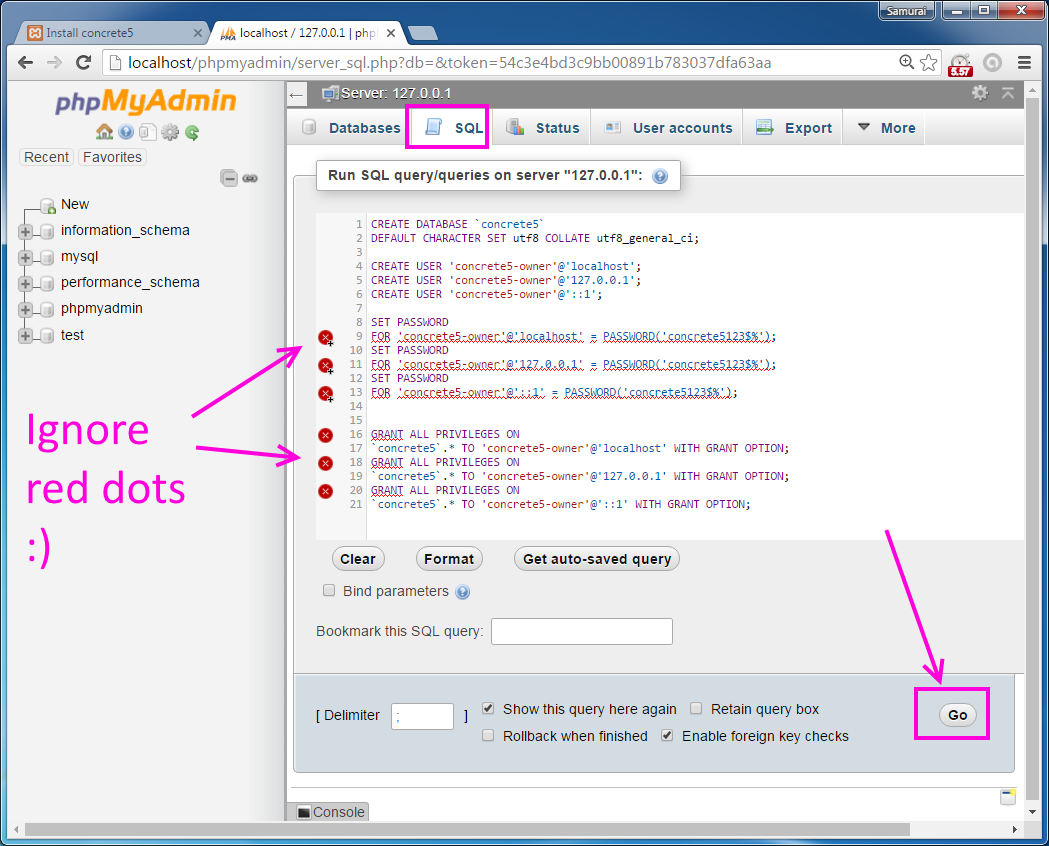This screenshot has height=846, width=1049.
Task: Switch to Databases tab
Action: click(x=351, y=128)
